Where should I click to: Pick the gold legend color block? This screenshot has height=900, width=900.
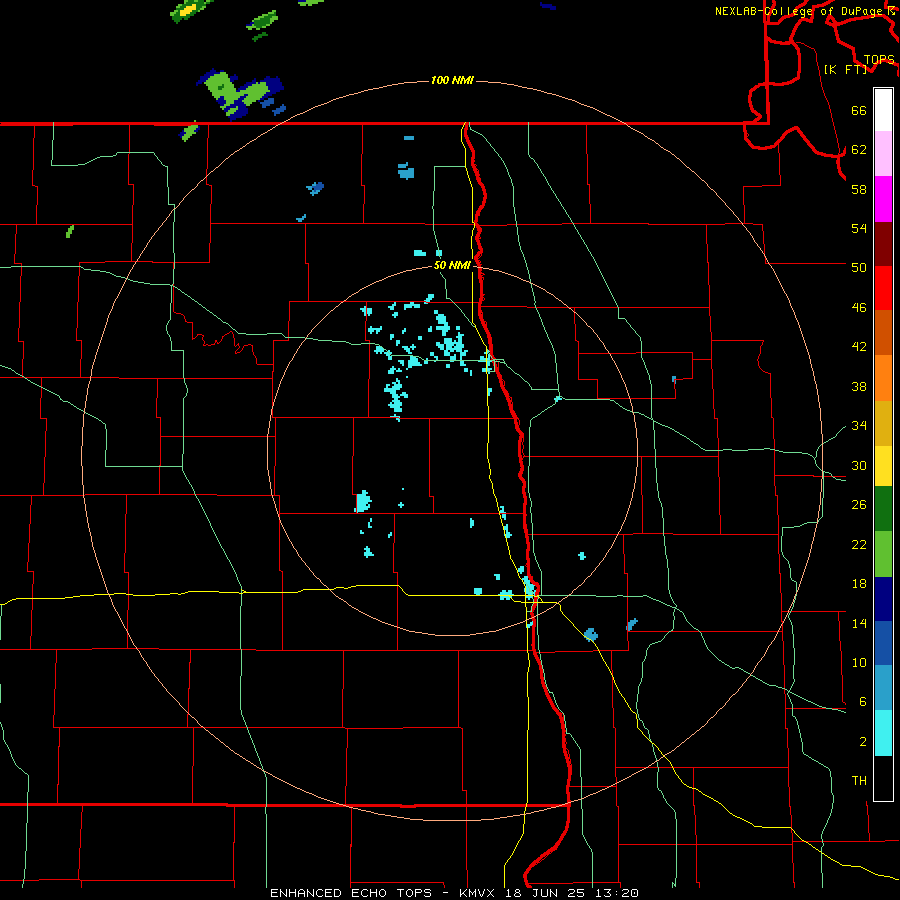coord(883,423)
